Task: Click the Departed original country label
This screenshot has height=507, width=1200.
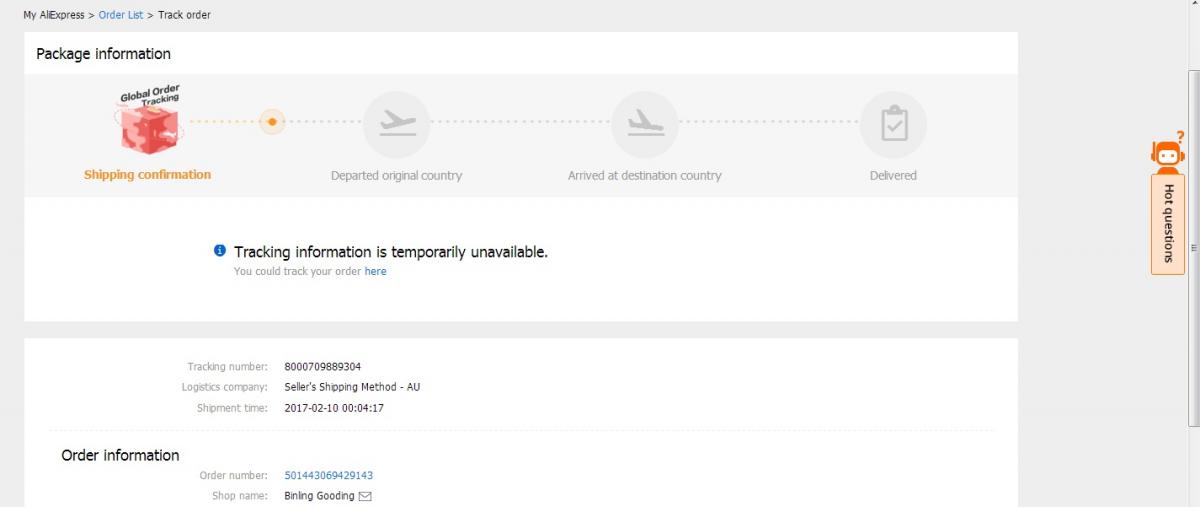Action: coord(396,176)
